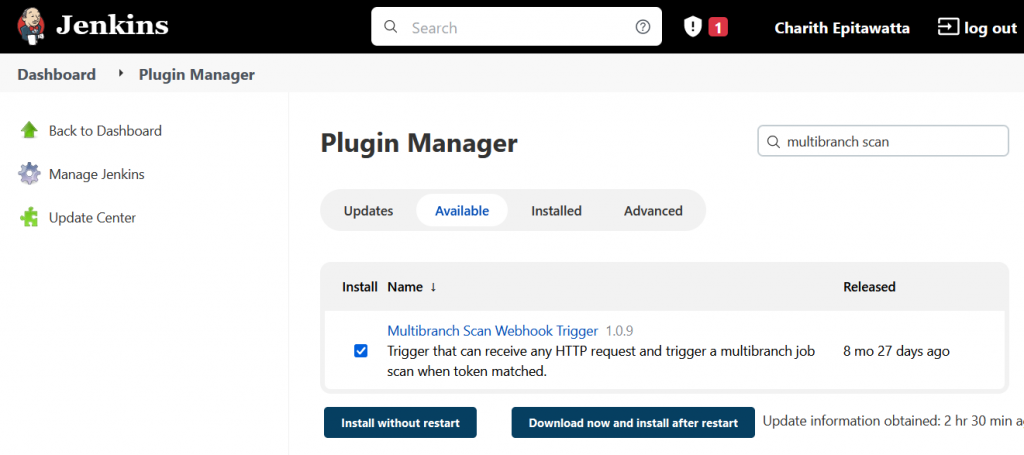Switch to the Installed tab
The height and width of the screenshot is (455, 1024).
[x=556, y=210]
